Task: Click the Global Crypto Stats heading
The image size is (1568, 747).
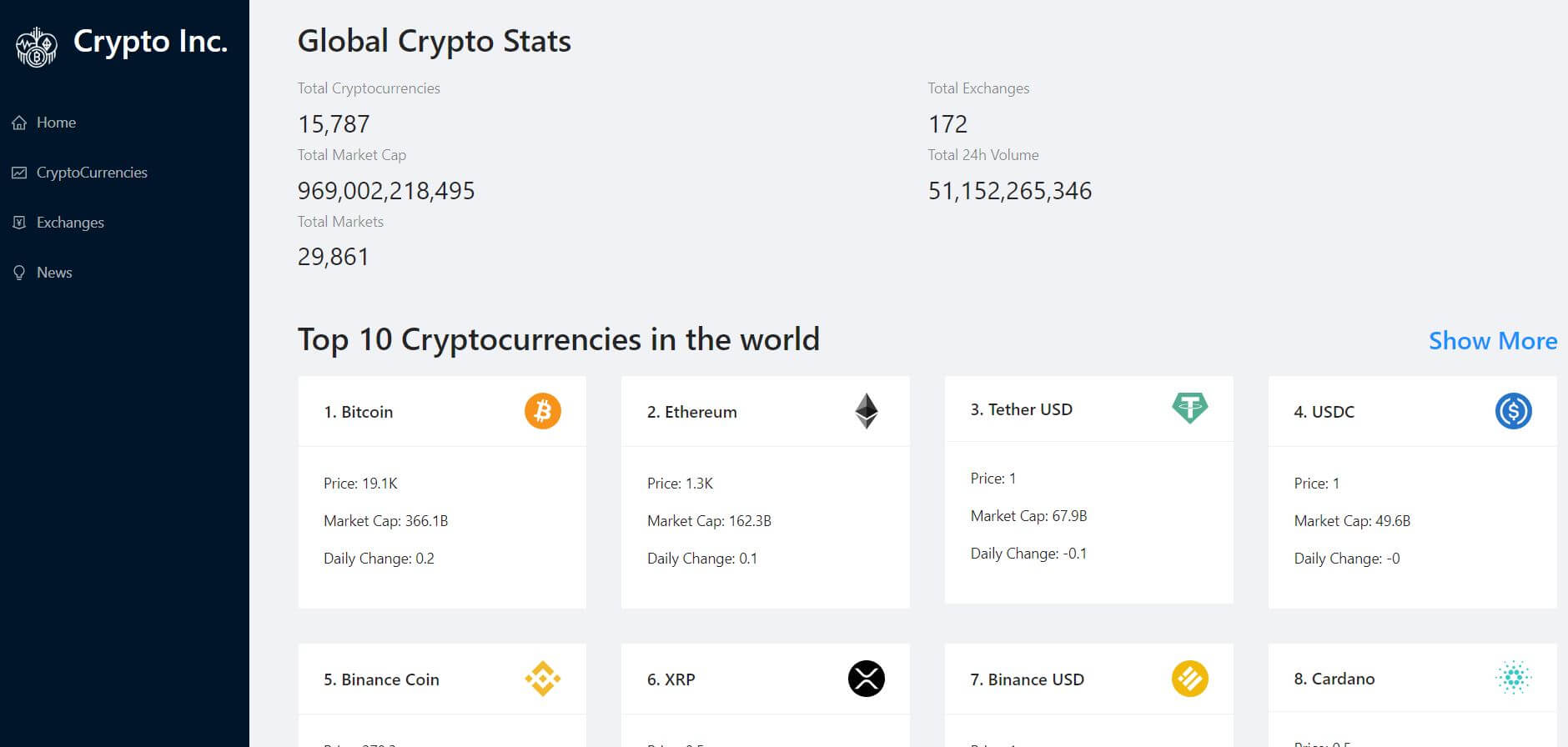Action: (435, 42)
